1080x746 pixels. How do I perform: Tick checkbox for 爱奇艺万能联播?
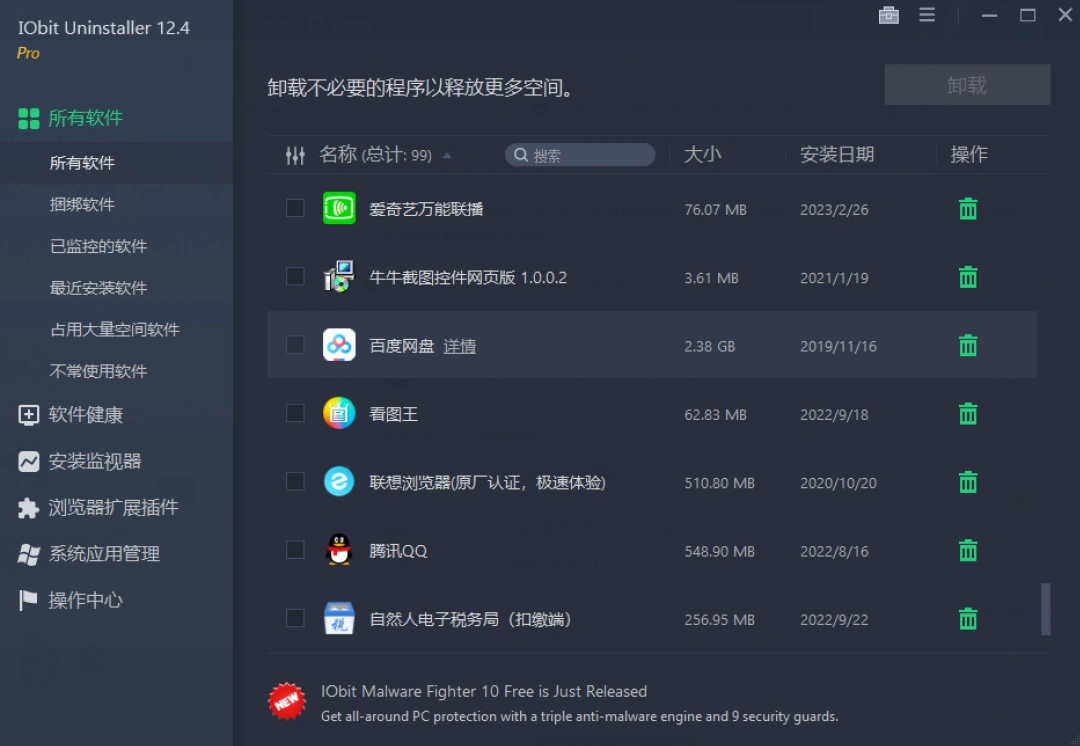coord(295,208)
